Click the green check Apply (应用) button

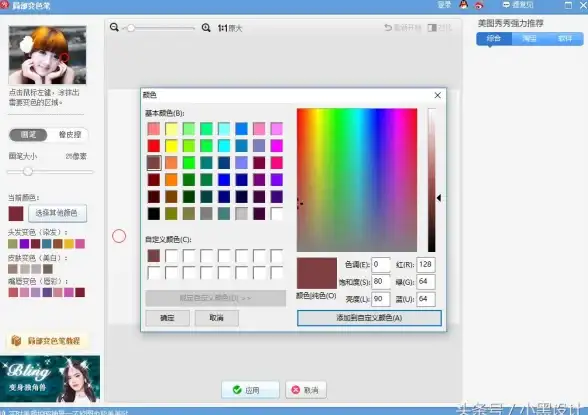[250, 390]
